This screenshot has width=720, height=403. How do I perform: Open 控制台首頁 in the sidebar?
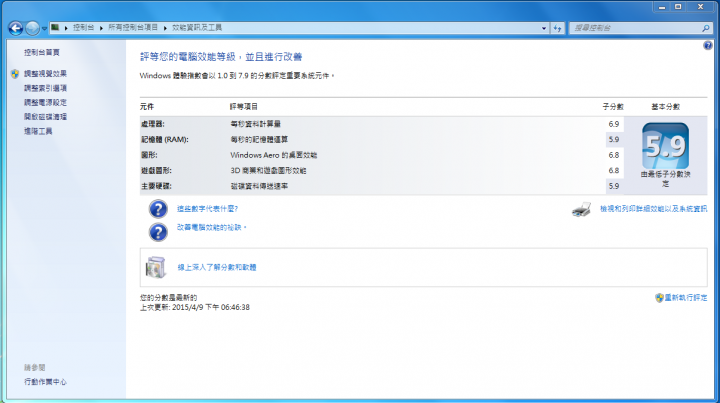[42, 52]
